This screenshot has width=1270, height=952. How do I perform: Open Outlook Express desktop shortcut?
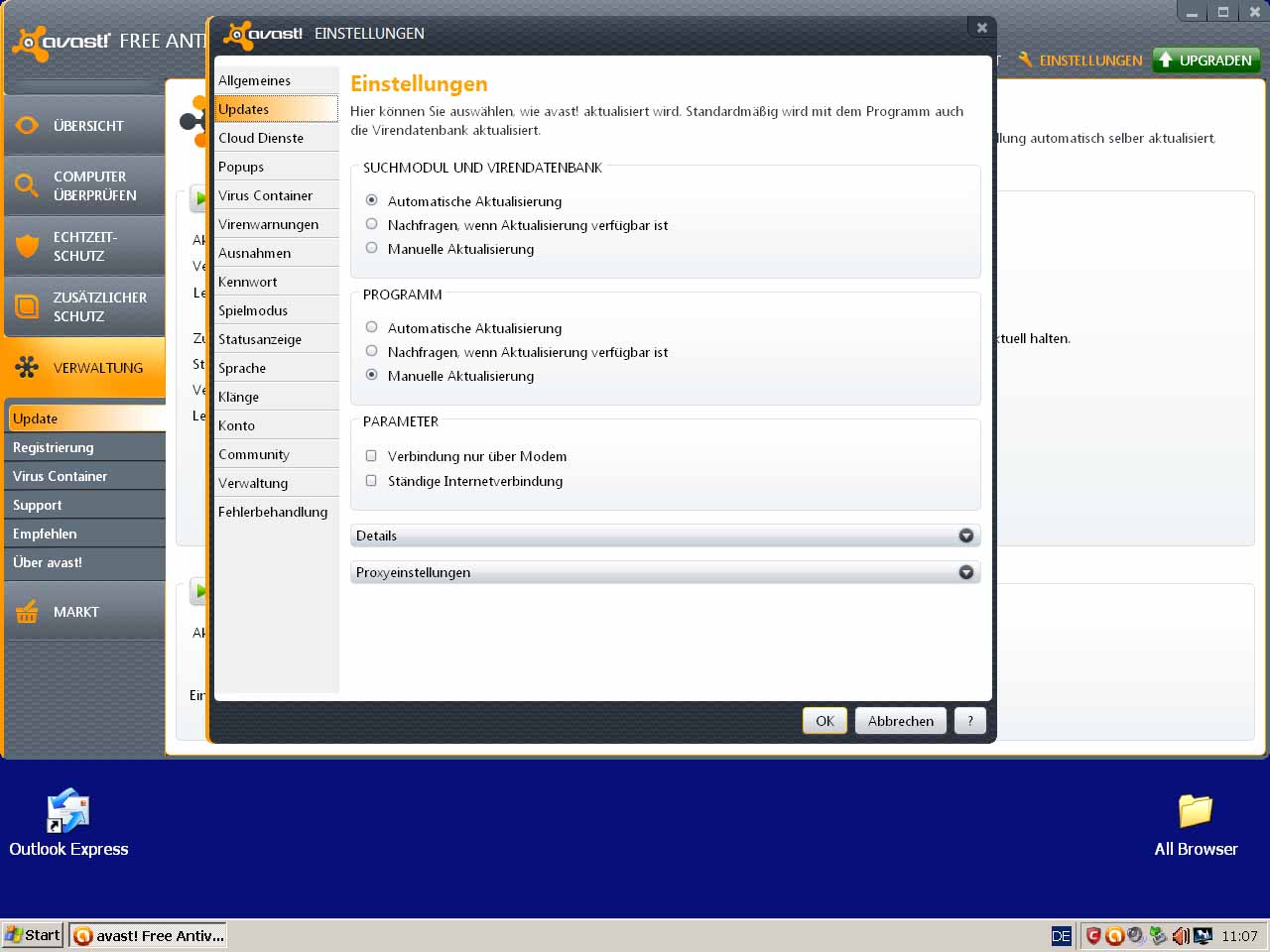point(68,823)
